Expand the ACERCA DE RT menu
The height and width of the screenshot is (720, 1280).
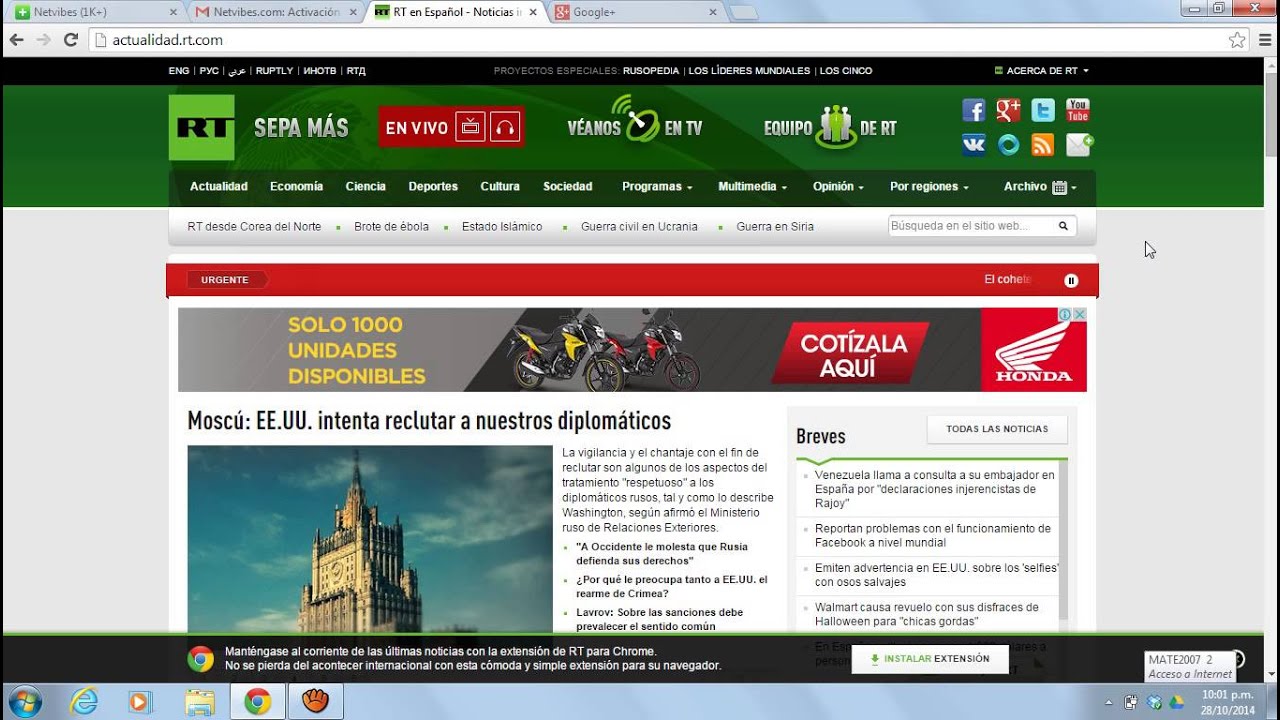click(1041, 71)
